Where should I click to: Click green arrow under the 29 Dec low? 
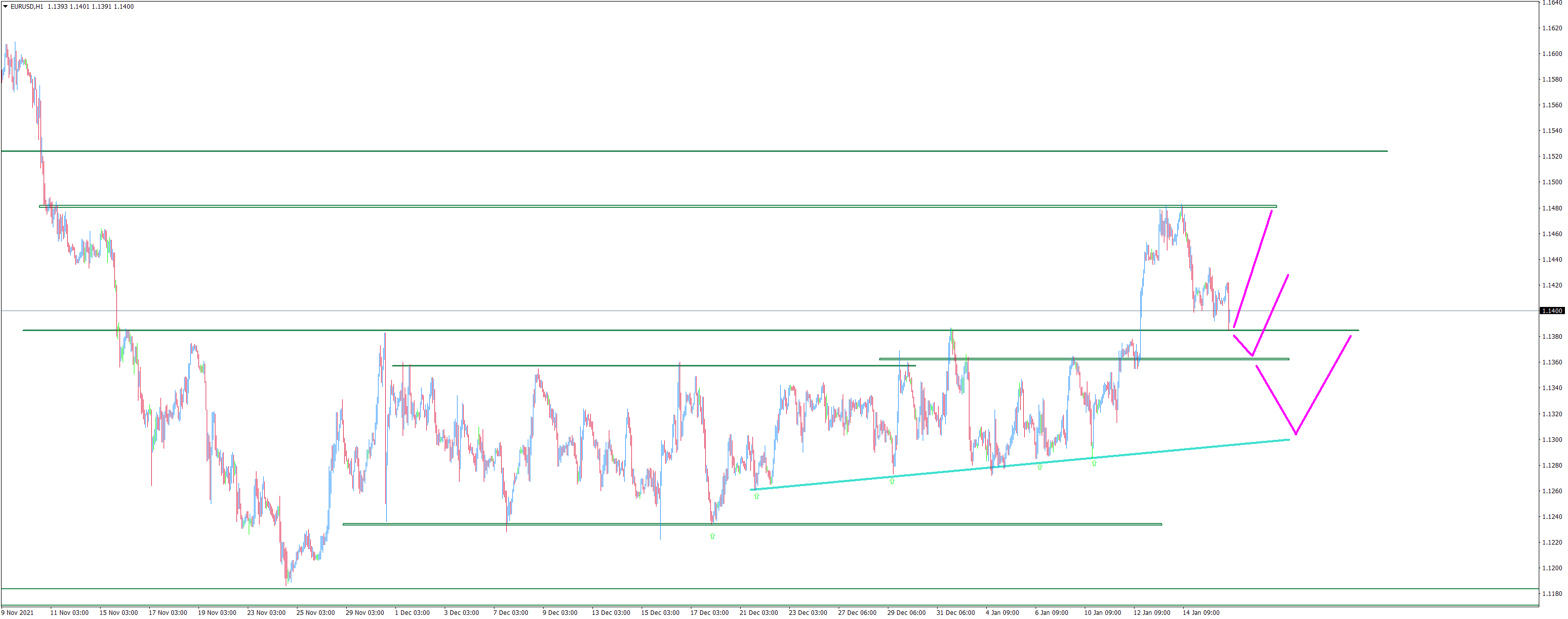pyautogui.click(x=892, y=481)
